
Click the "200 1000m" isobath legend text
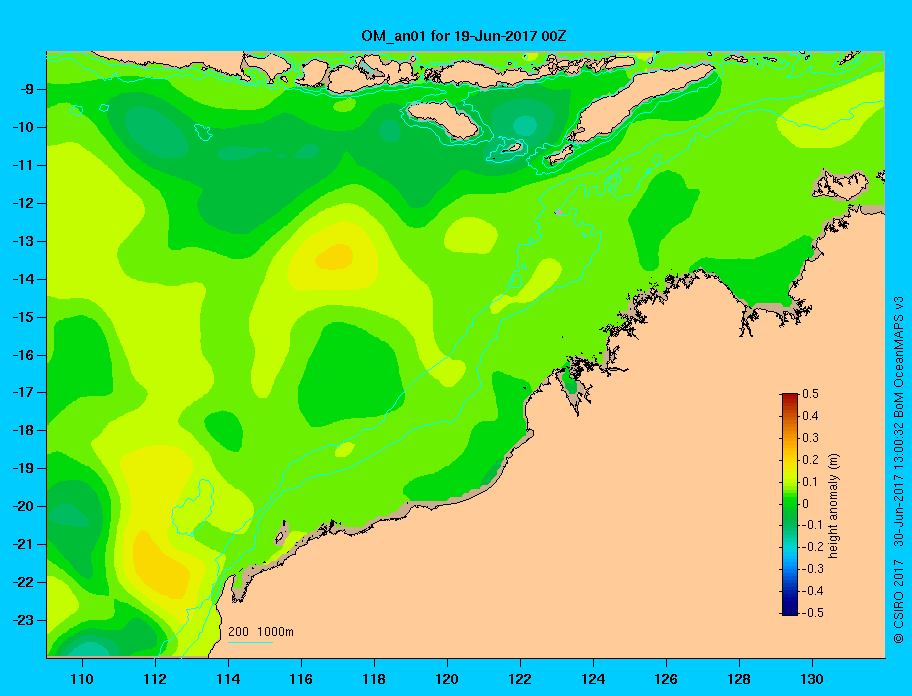(261, 631)
